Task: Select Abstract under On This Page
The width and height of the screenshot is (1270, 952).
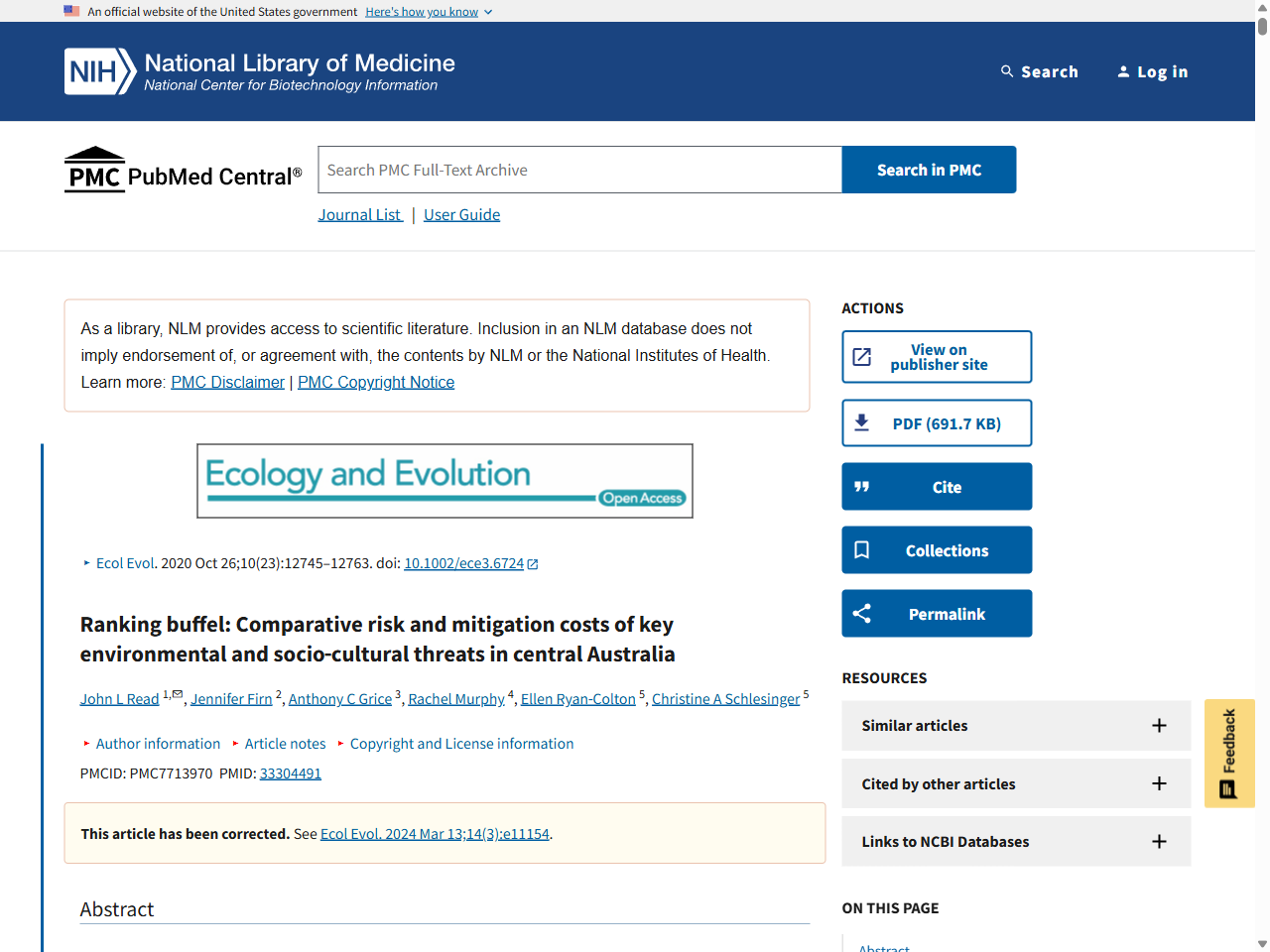Action: tap(884, 947)
